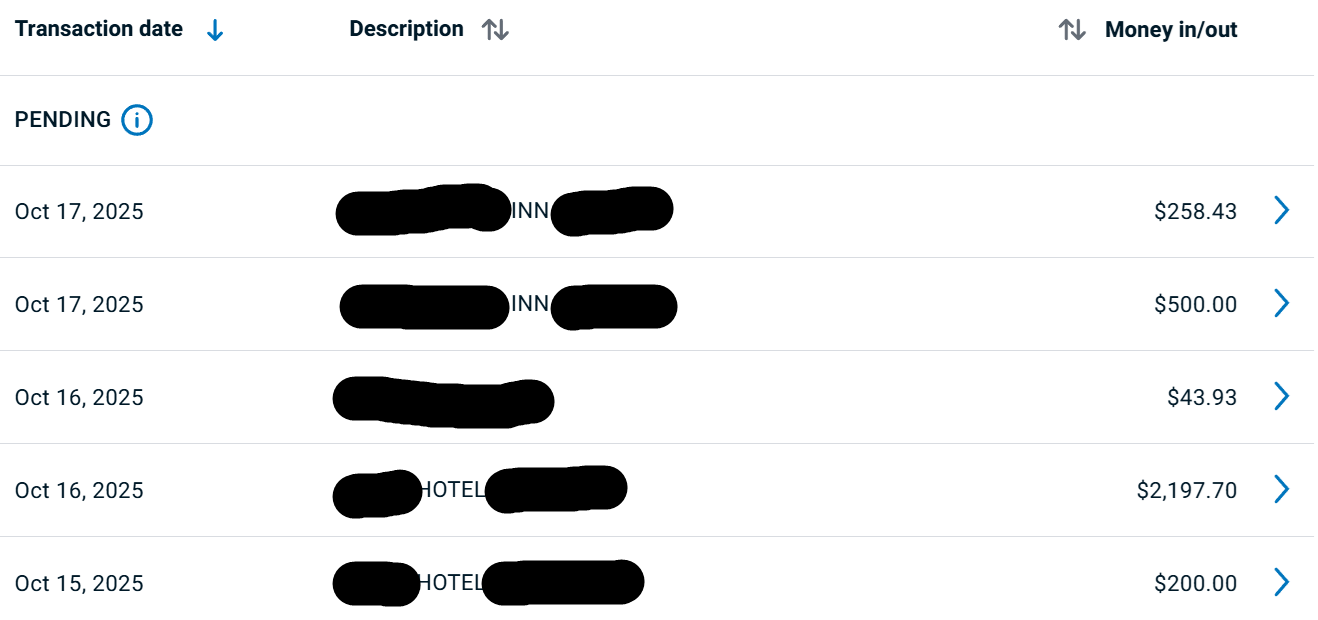This screenshot has height=620, width=1318.
Task: Click the HOTEL description in $200.00 row
Action: click(451, 582)
